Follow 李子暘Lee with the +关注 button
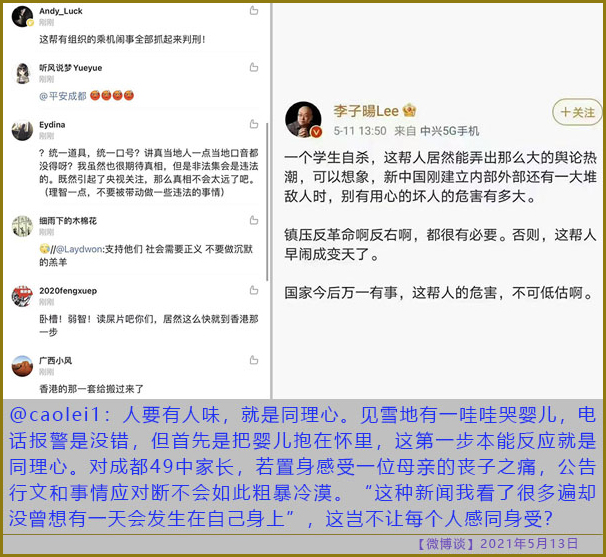The height and width of the screenshot is (557, 606). pyautogui.click(x=577, y=112)
